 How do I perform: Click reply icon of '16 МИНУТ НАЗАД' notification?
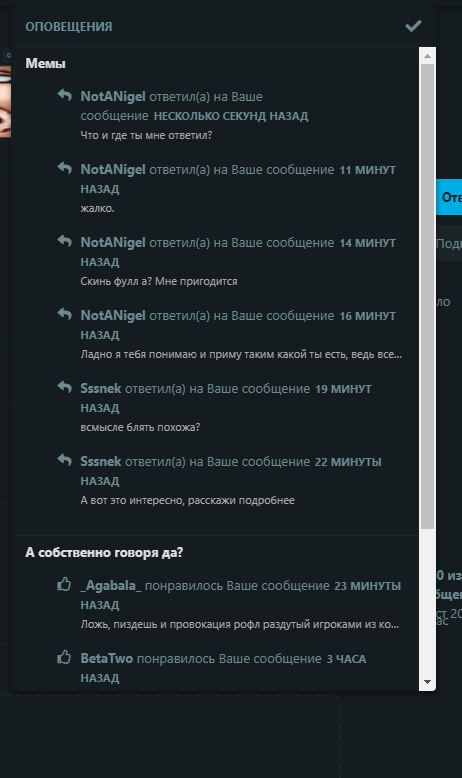tap(65, 314)
